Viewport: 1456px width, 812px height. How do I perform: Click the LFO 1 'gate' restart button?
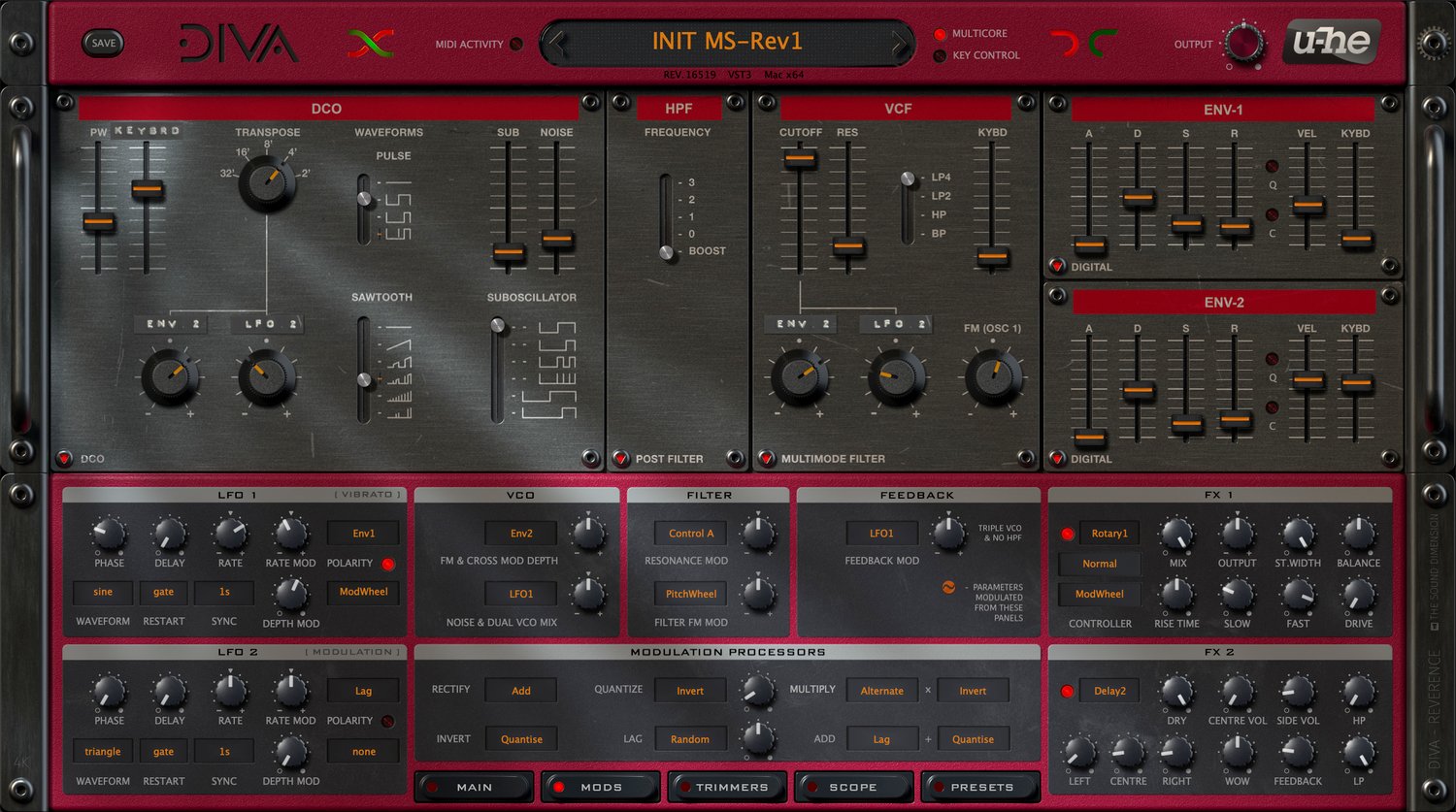point(163,592)
